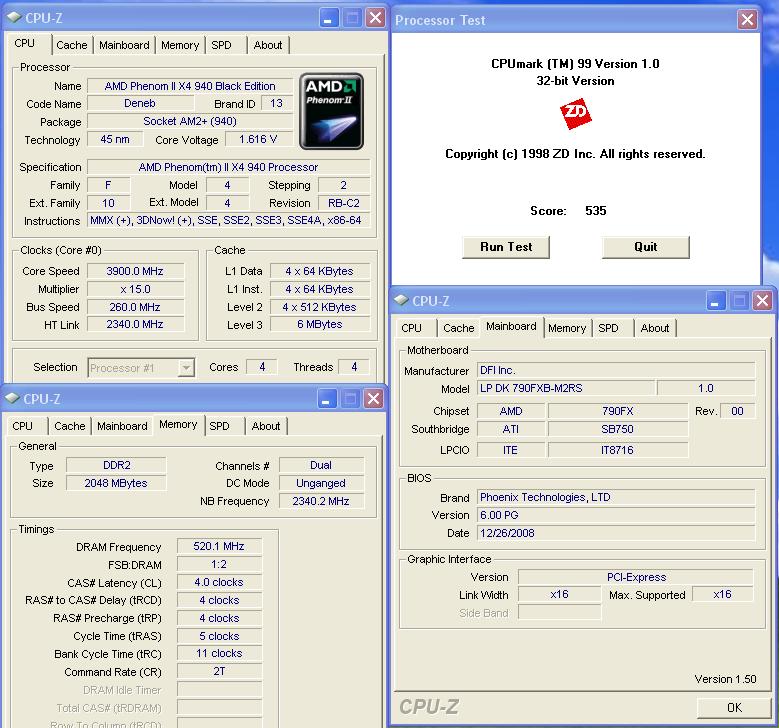Screen dimensions: 779x728
Task: Select About tab in Mainboard window
Action: pos(655,328)
